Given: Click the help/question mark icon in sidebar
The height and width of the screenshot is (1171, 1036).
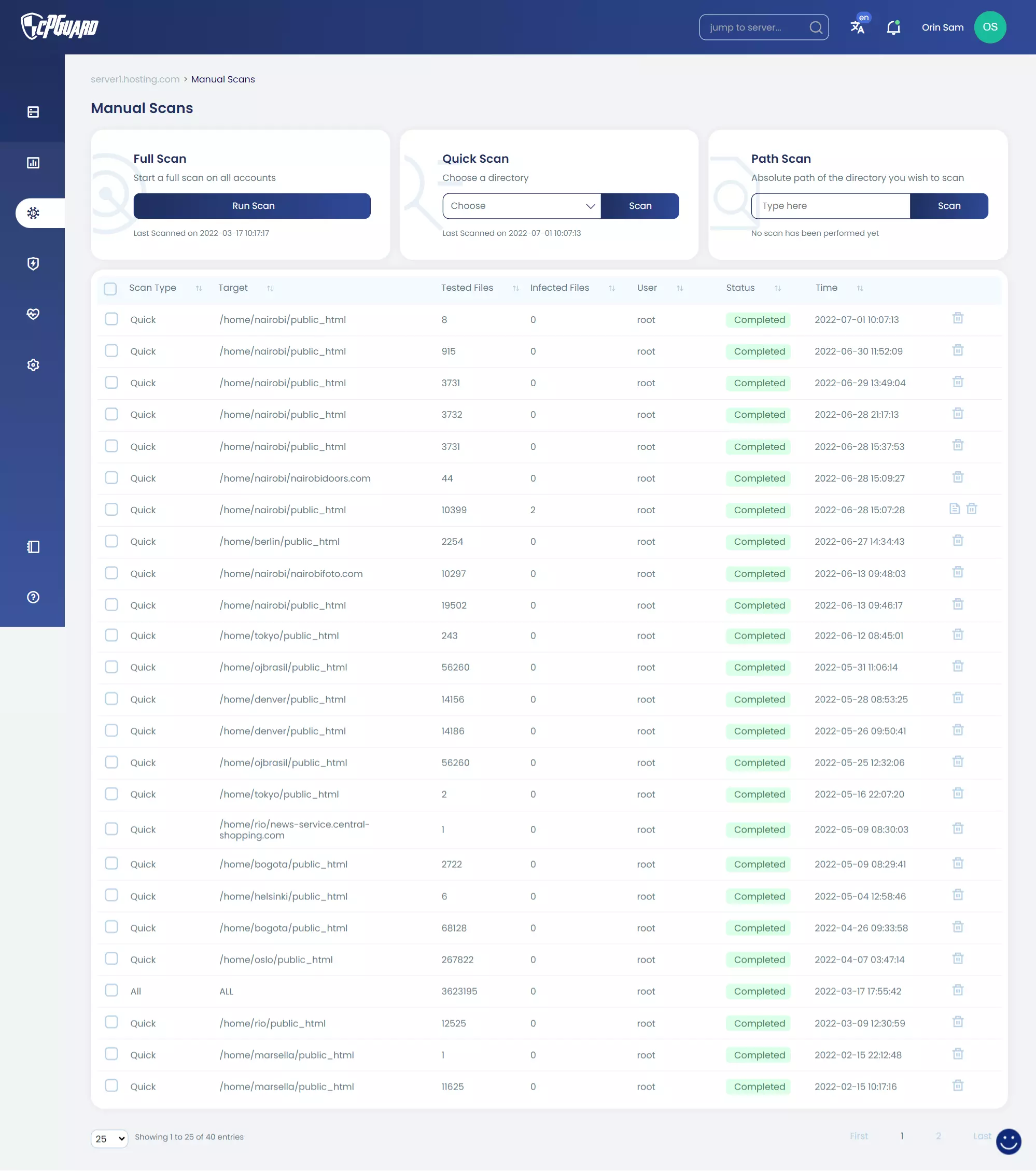Looking at the screenshot, I should click(33, 597).
